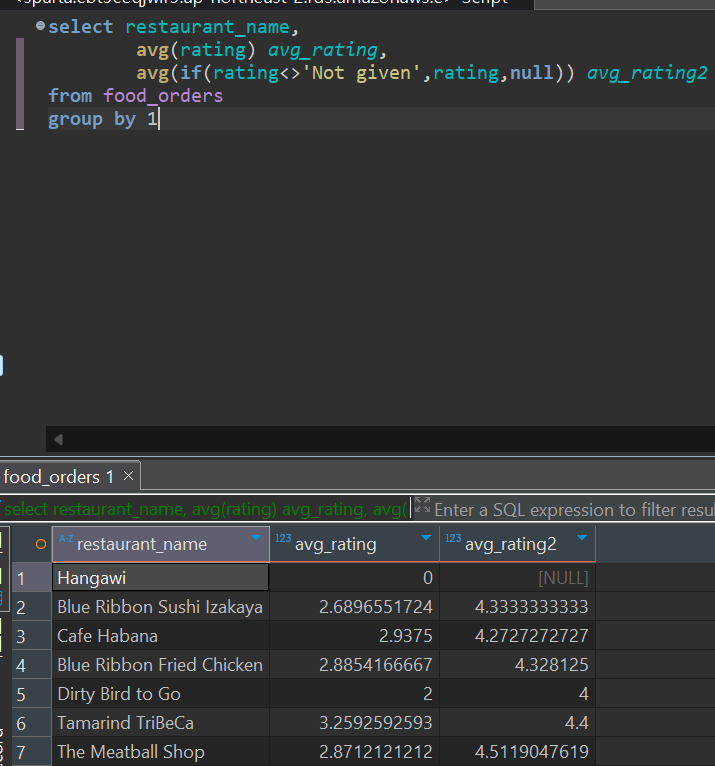Close the food_orders 1 result tab
Image resolution: width=715 pixels, height=766 pixels.
coord(128,475)
